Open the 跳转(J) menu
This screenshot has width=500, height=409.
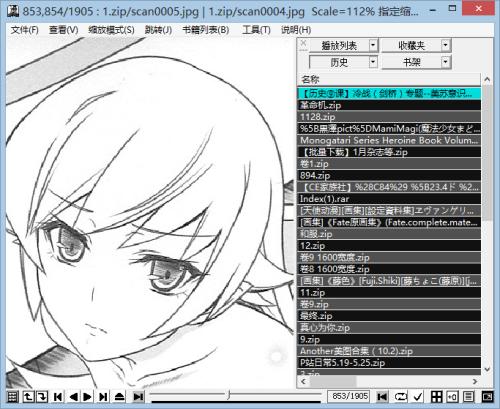[x=158, y=30]
